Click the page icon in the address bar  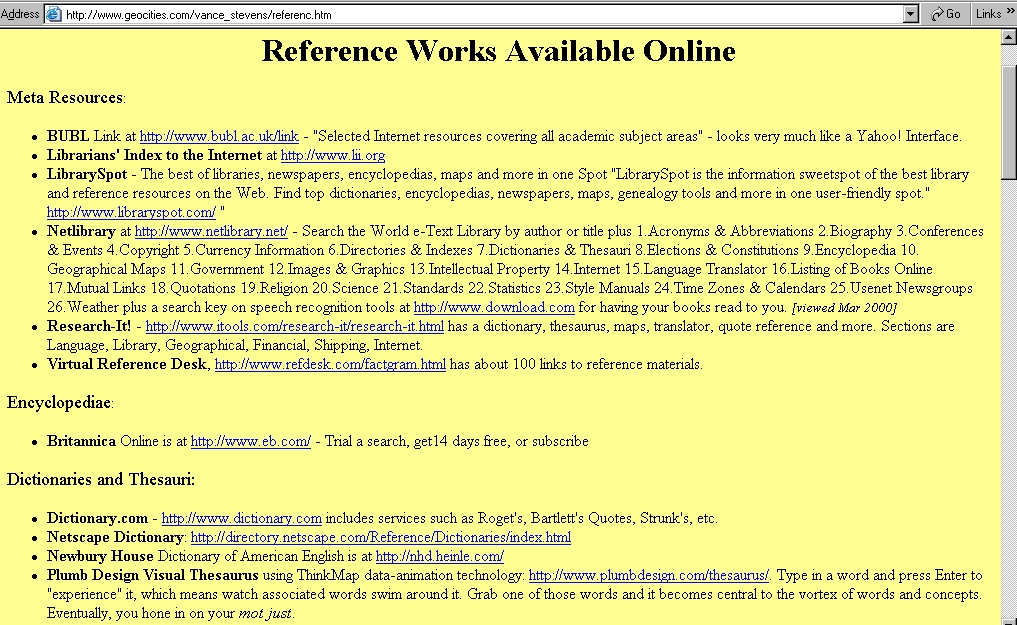click(x=54, y=14)
